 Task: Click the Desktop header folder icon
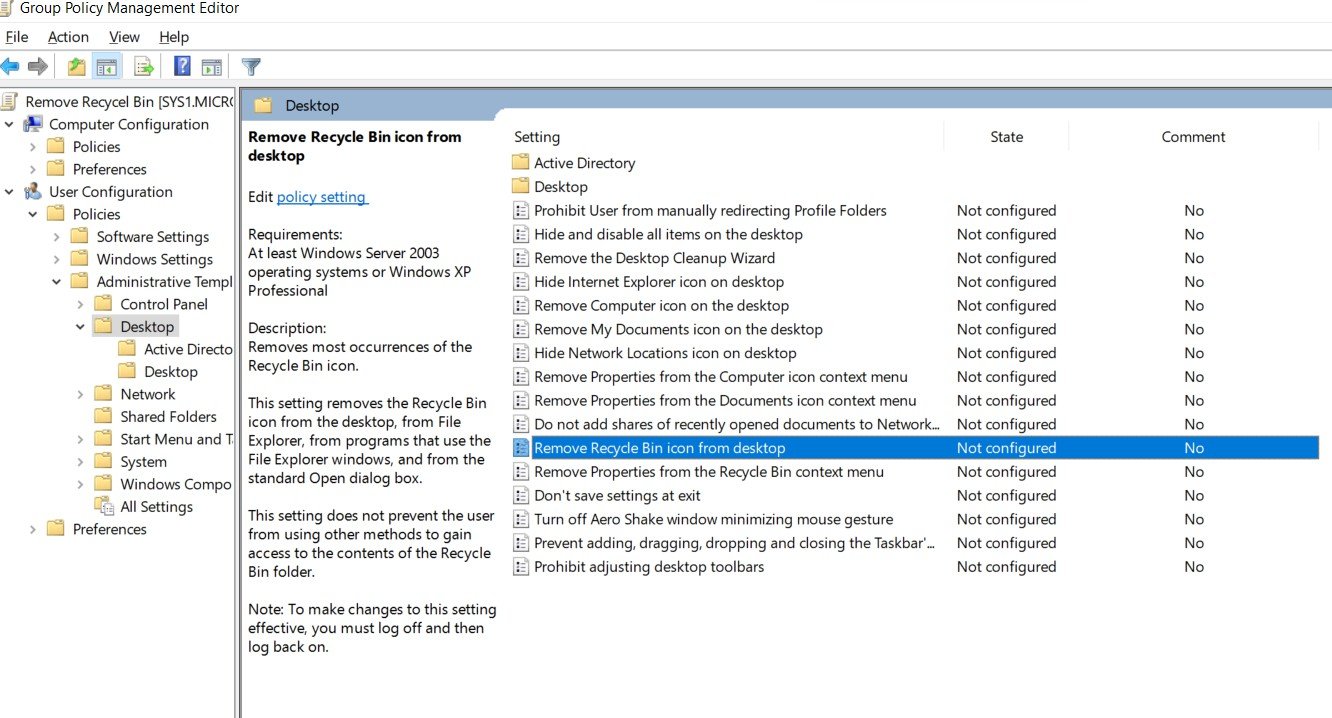(263, 105)
